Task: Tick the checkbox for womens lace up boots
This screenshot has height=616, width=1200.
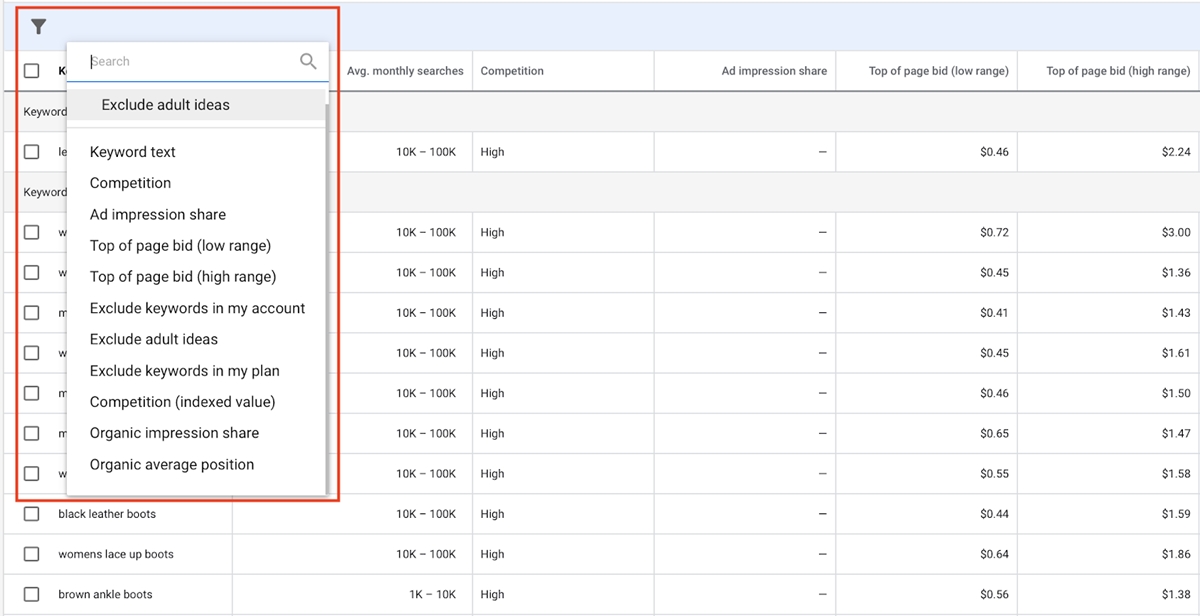Action: tap(32, 554)
